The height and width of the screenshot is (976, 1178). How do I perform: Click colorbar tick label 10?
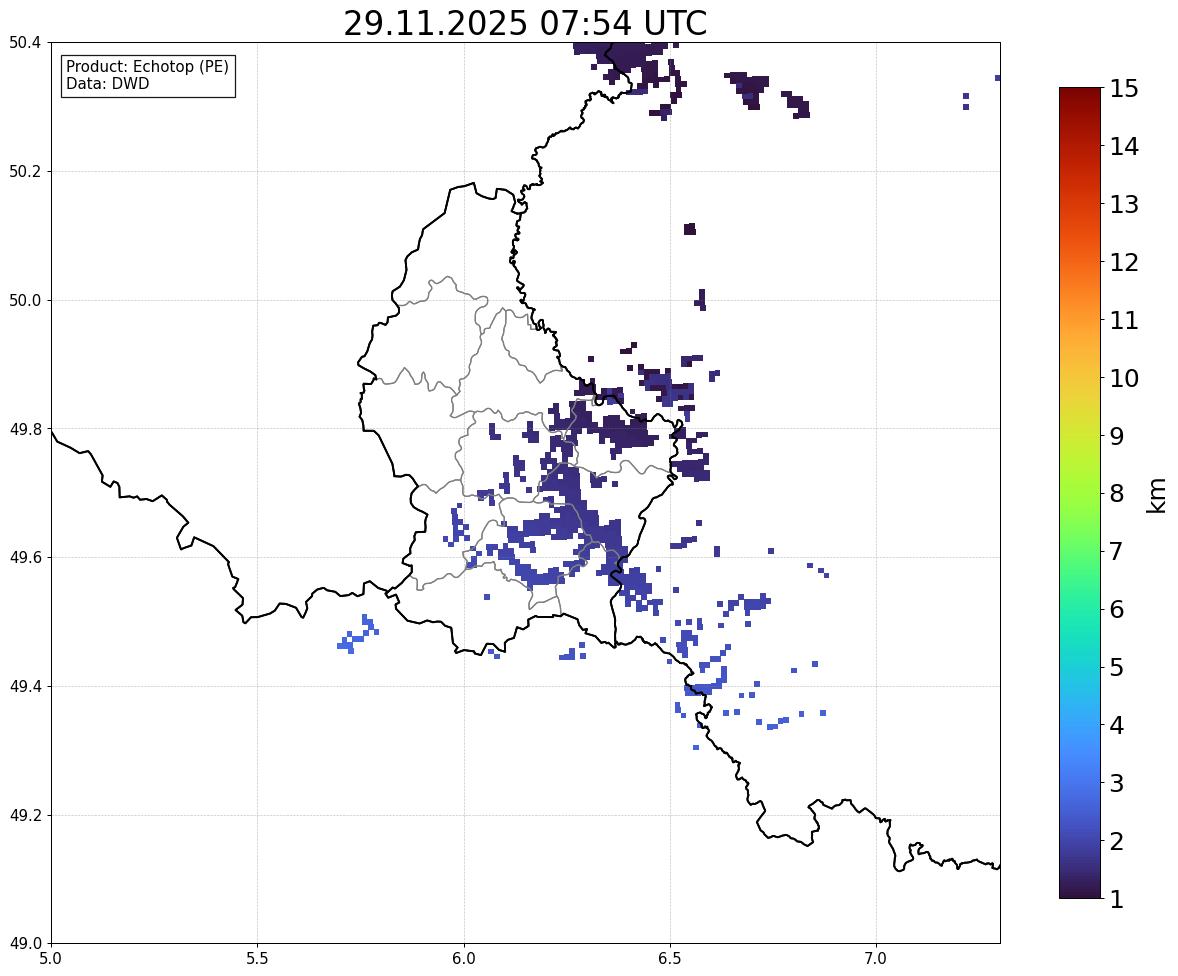pyautogui.click(x=1124, y=378)
